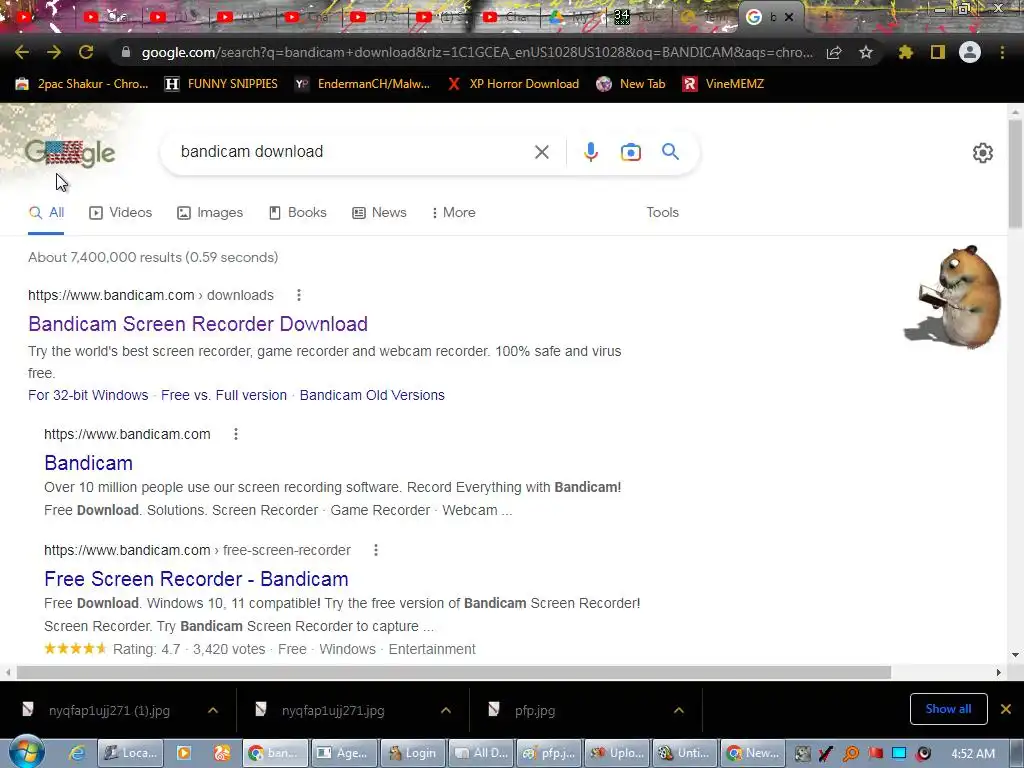Screen dimensions: 1024x768
Task: Toggle the browser side panel icon
Action: (x=938, y=52)
